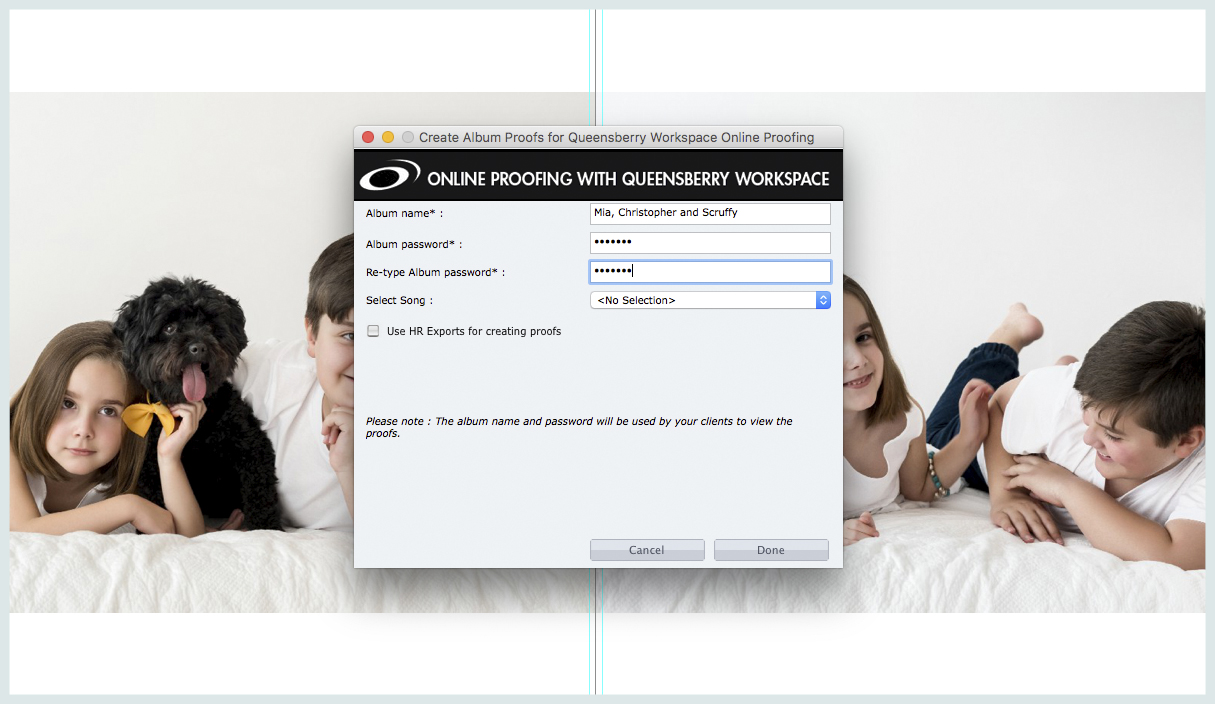Screen dimensions: 1215x704
Task: Click the Re-type Album password field
Action: [710, 272]
